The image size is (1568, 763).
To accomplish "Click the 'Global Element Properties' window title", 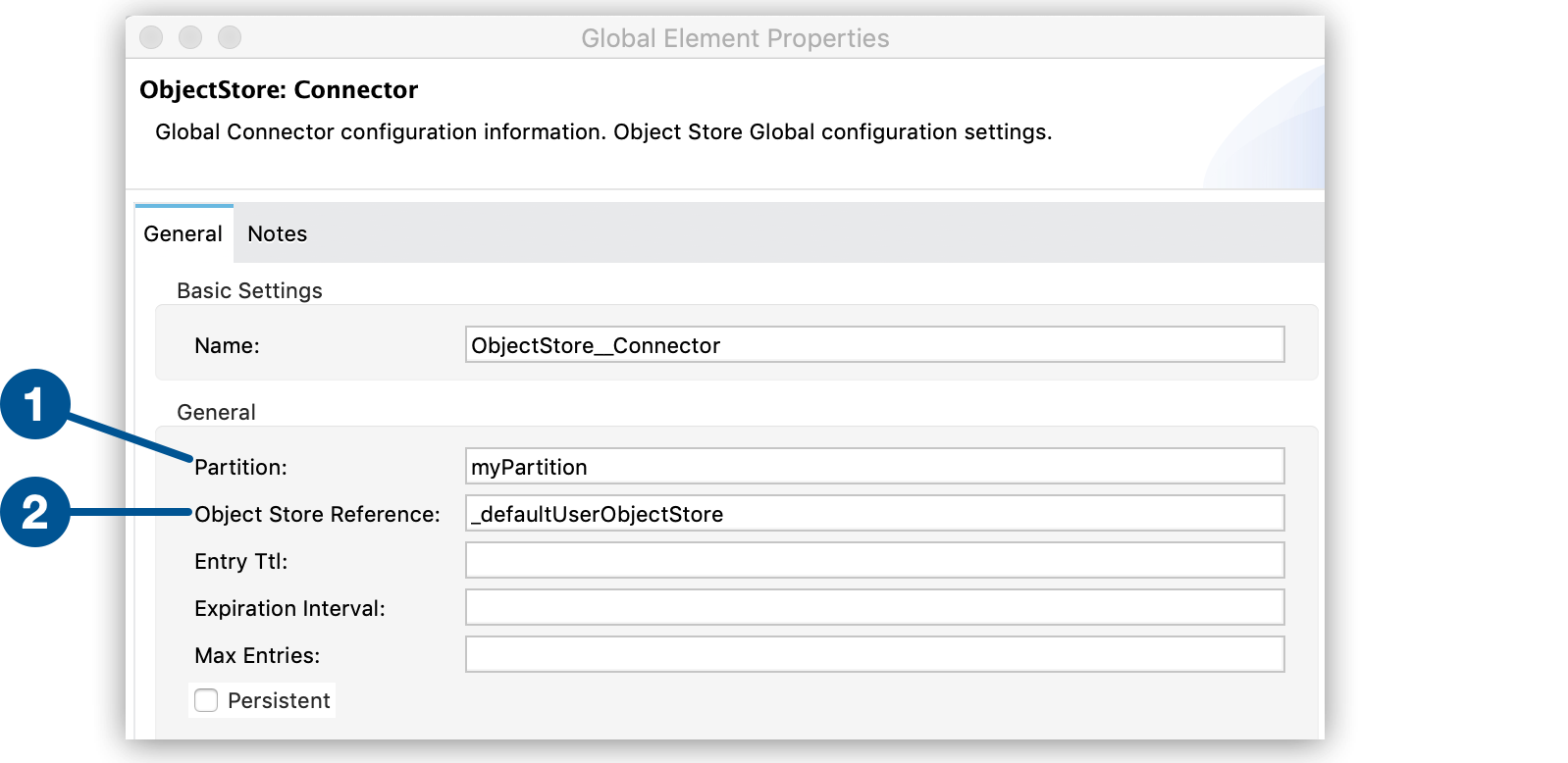I will pyautogui.click(x=735, y=38).
